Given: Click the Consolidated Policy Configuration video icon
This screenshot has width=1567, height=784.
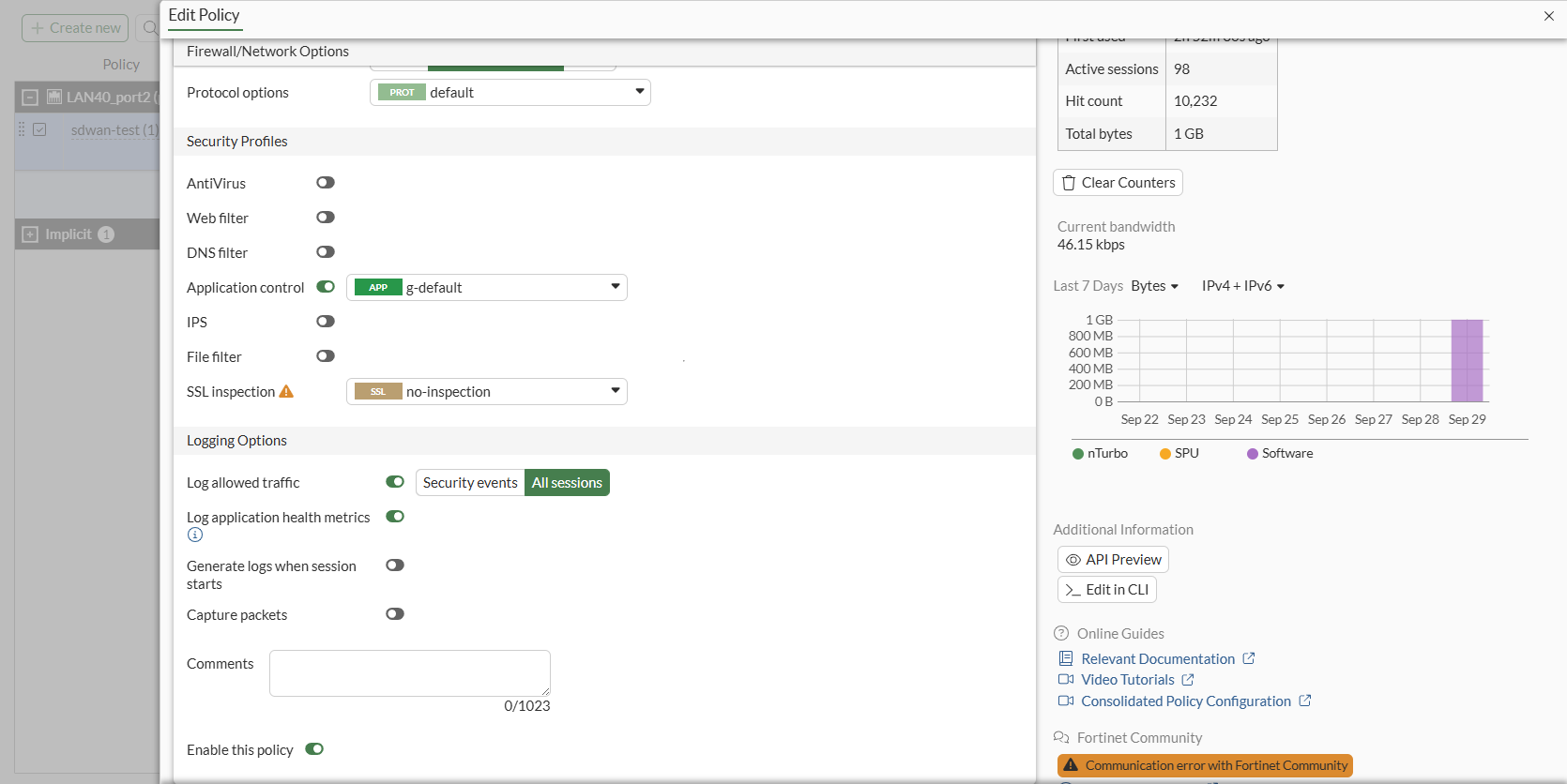Looking at the screenshot, I should click(x=1066, y=701).
